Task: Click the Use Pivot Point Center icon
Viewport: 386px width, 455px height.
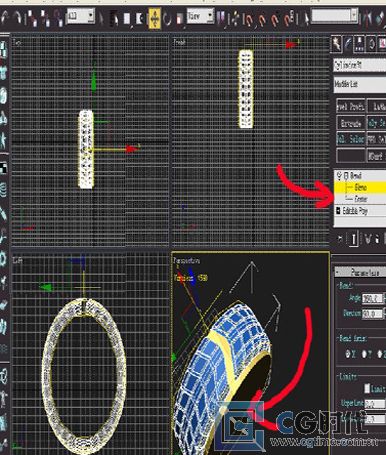Action: pyautogui.click(x=221, y=17)
